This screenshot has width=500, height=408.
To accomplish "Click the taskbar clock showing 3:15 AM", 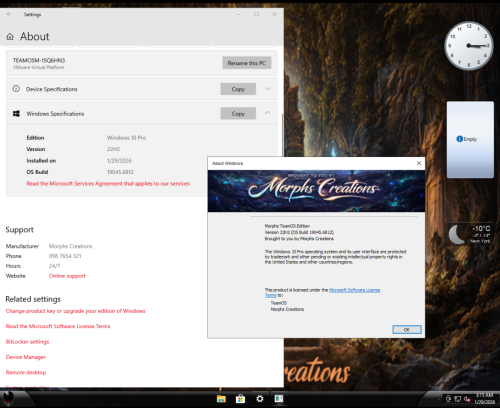I will tap(484, 398).
